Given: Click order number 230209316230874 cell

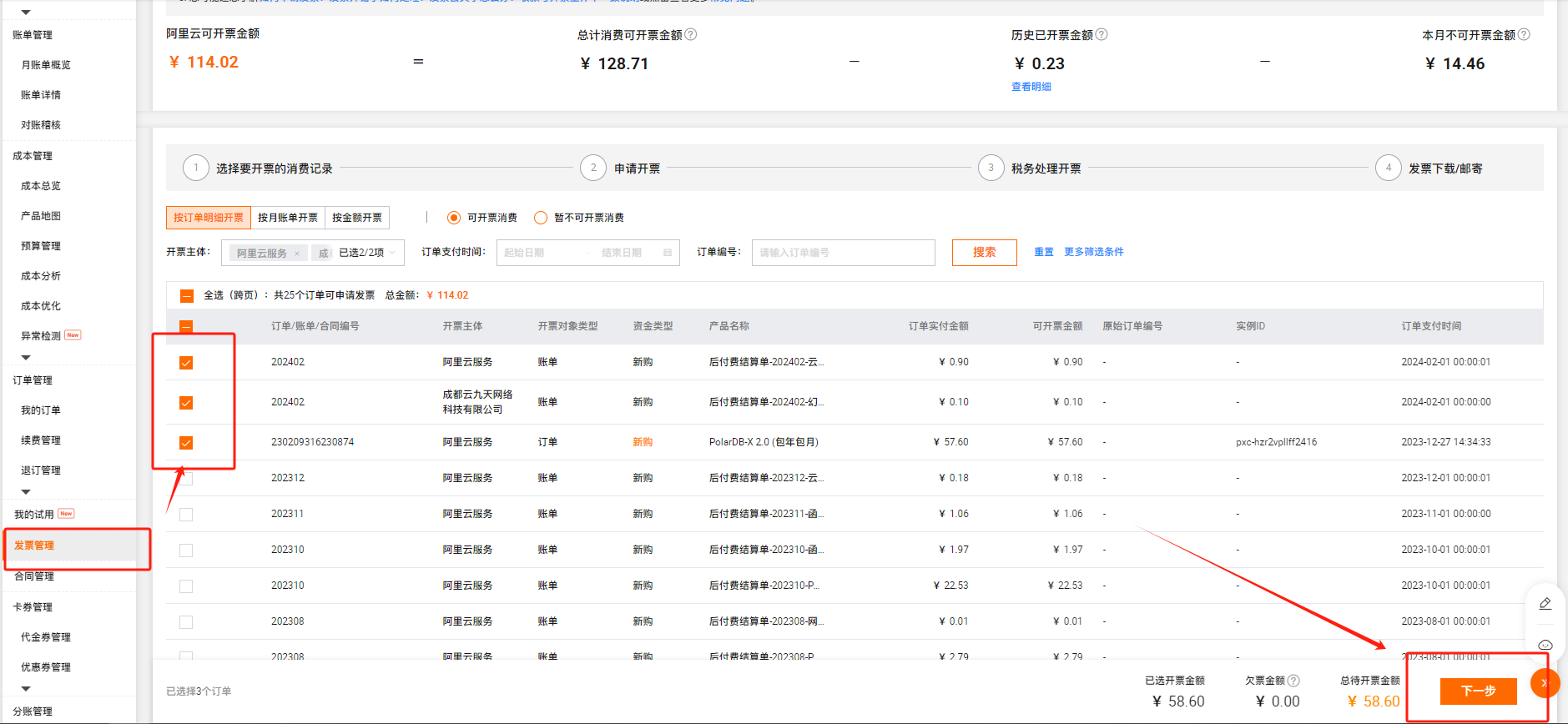Looking at the screenshot, I should (x=313, y=442).
